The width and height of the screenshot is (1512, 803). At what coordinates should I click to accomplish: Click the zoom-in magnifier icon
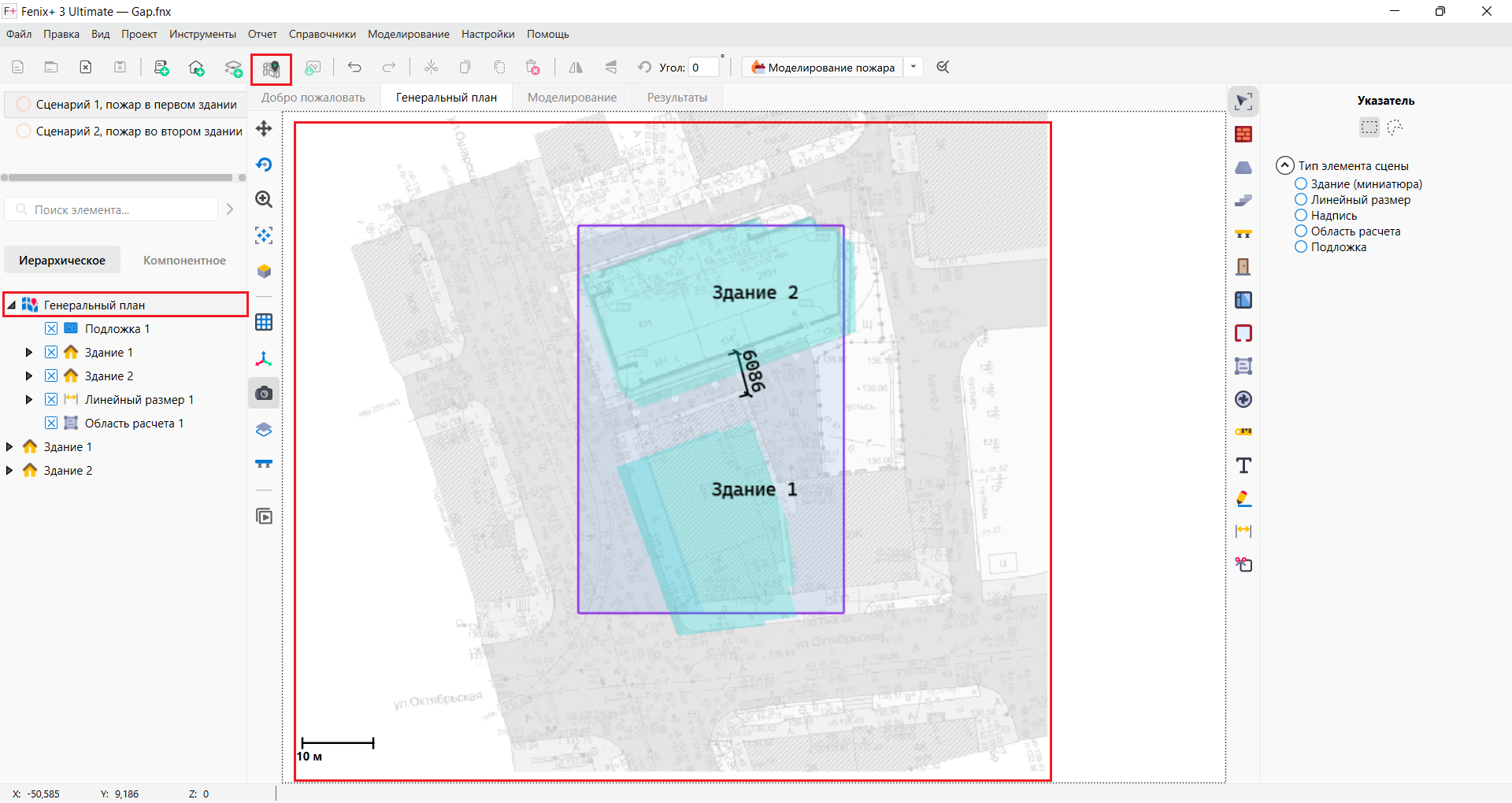[264, 200]
